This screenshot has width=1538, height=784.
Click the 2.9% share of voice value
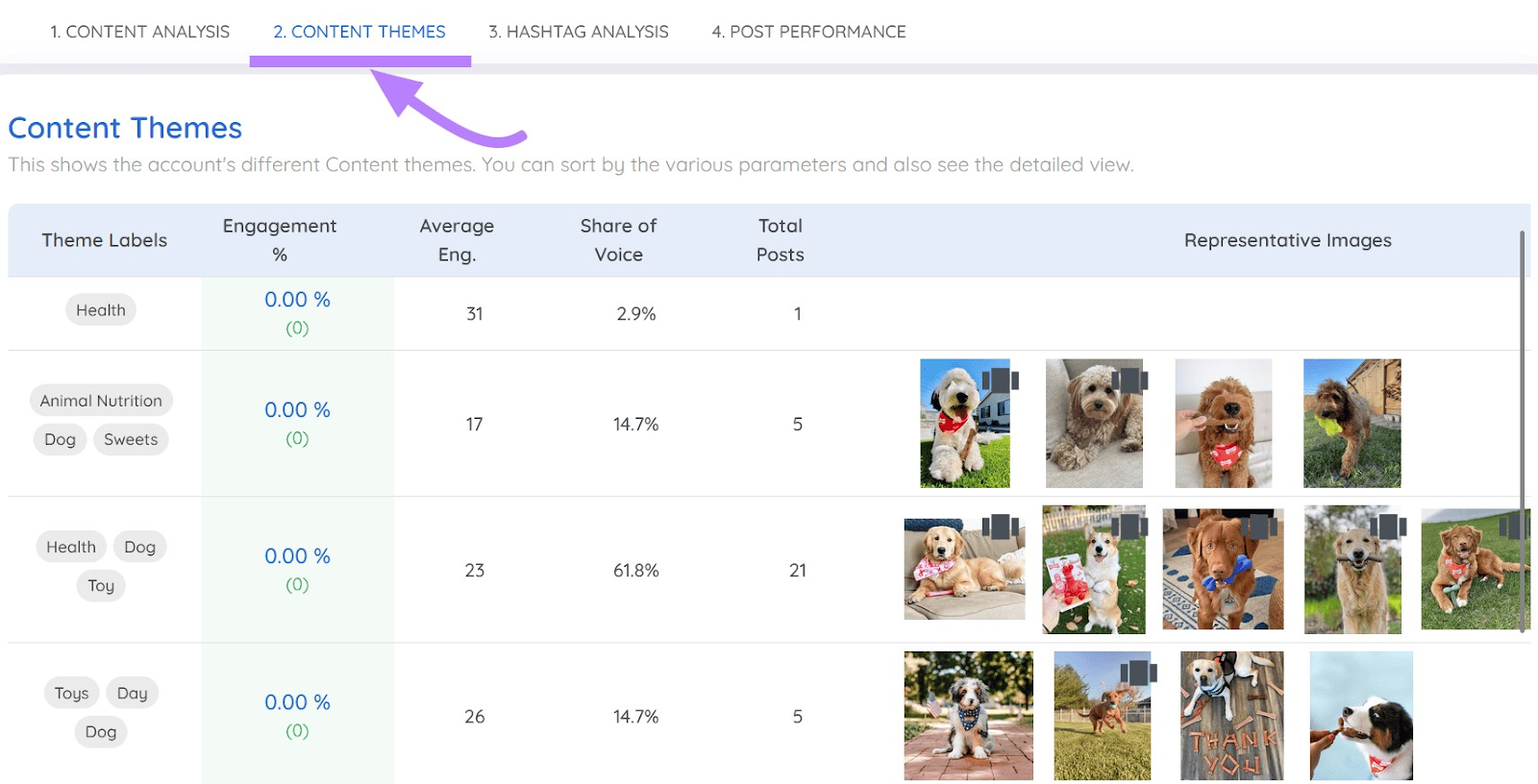coord(635,314)
